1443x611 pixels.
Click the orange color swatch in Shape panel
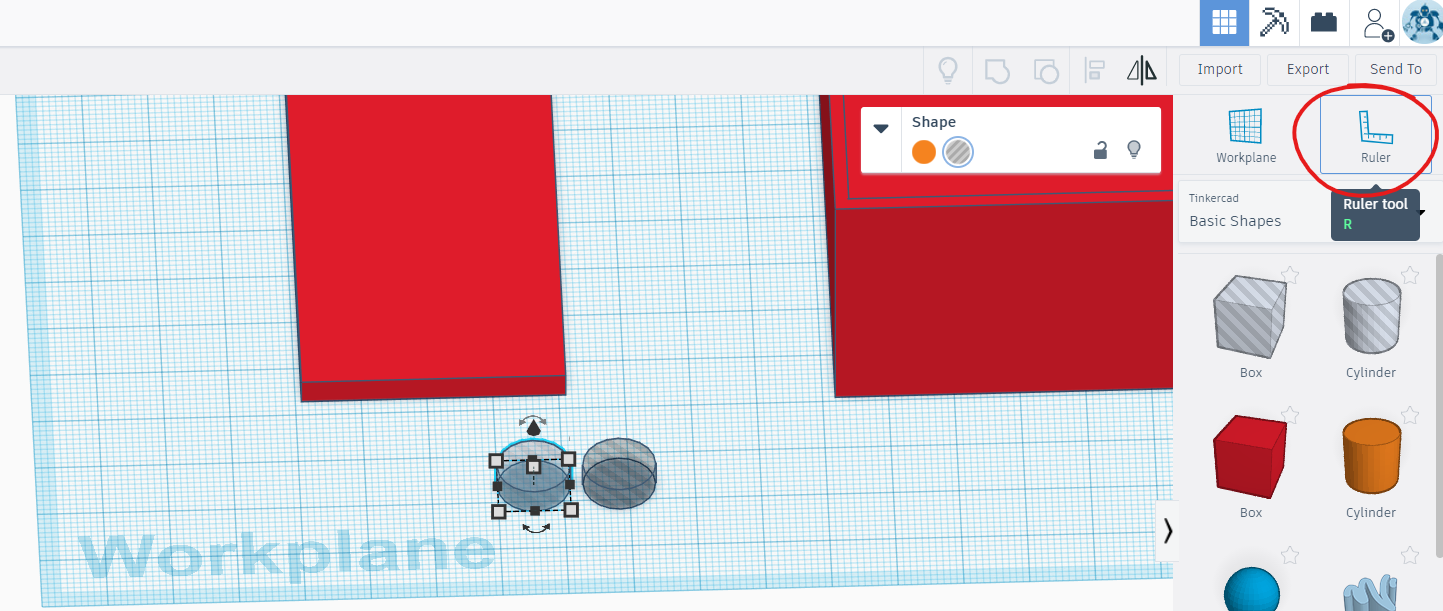923,151
